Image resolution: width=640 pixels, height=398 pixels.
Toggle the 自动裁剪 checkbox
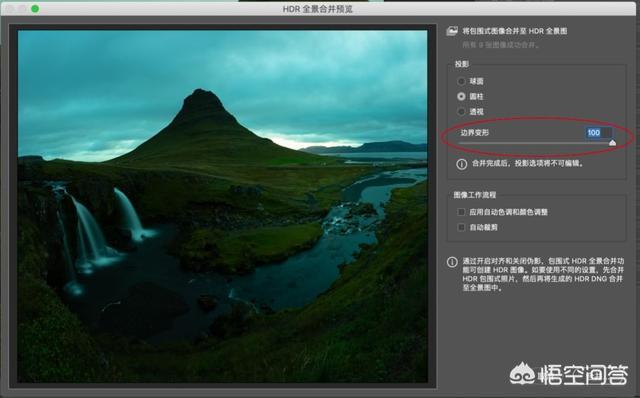pos(461,227)
